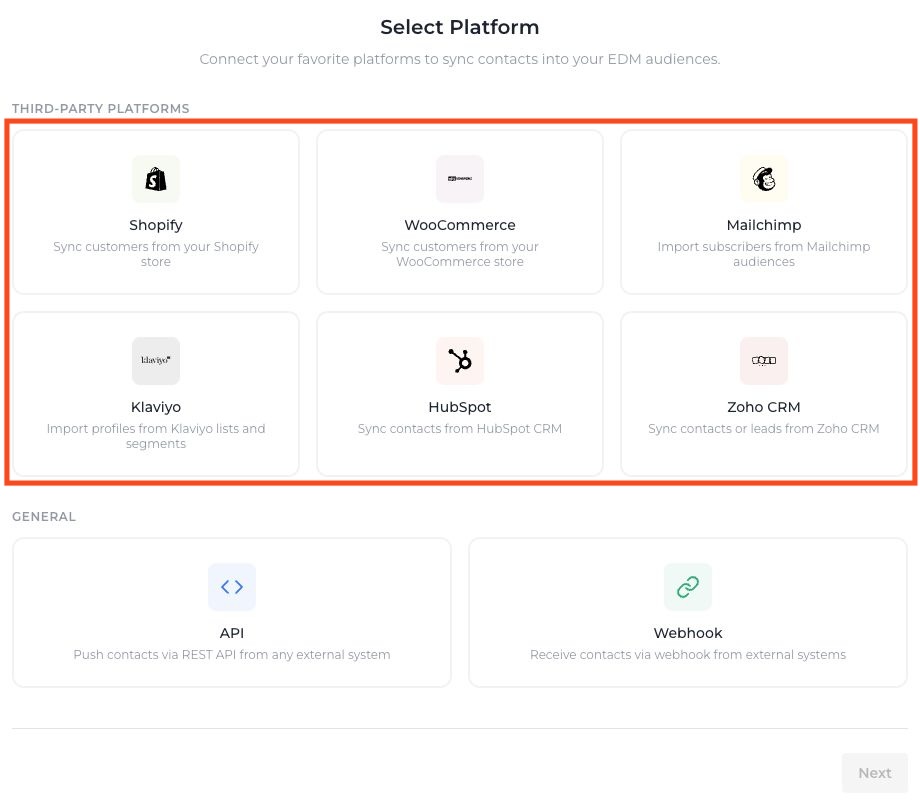The height and width of the screenshot is (810, 920).
Task: Click the Klaviyo logo icon
Action: point(155,361)
